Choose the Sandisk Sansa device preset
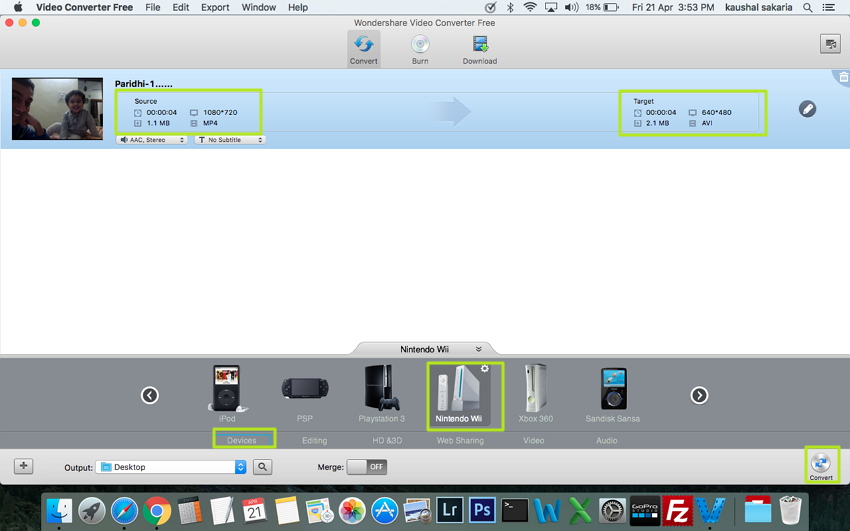850x531 pixels. 613,394
